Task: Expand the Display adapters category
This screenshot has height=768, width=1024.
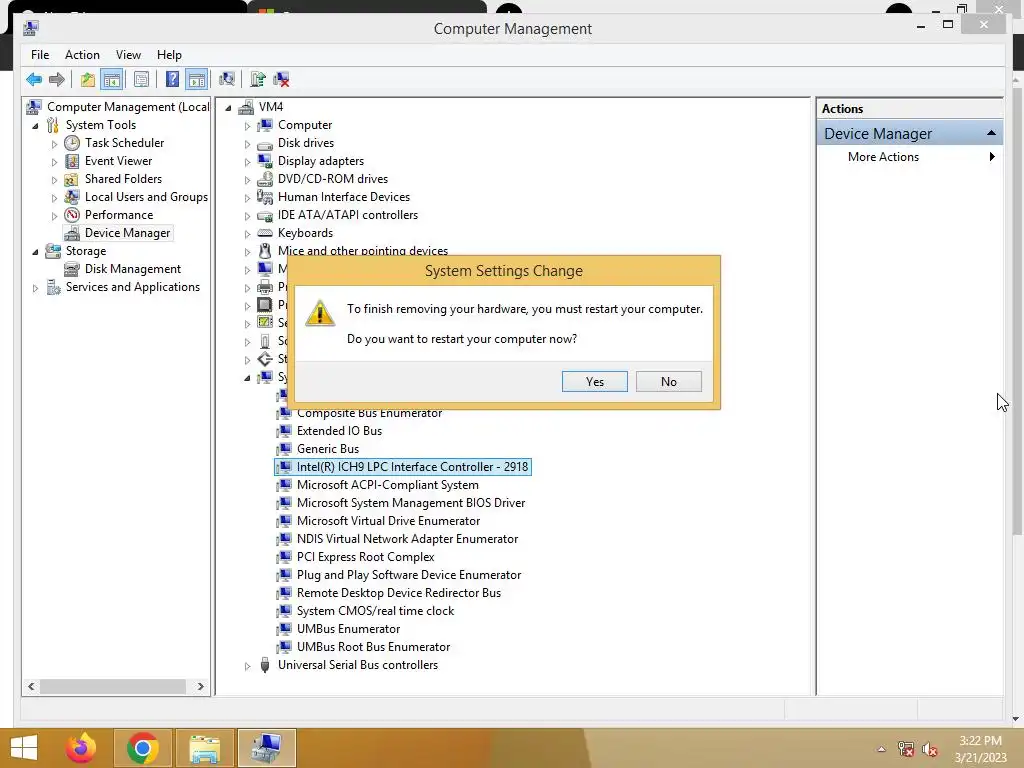Action: pos(248,162)
